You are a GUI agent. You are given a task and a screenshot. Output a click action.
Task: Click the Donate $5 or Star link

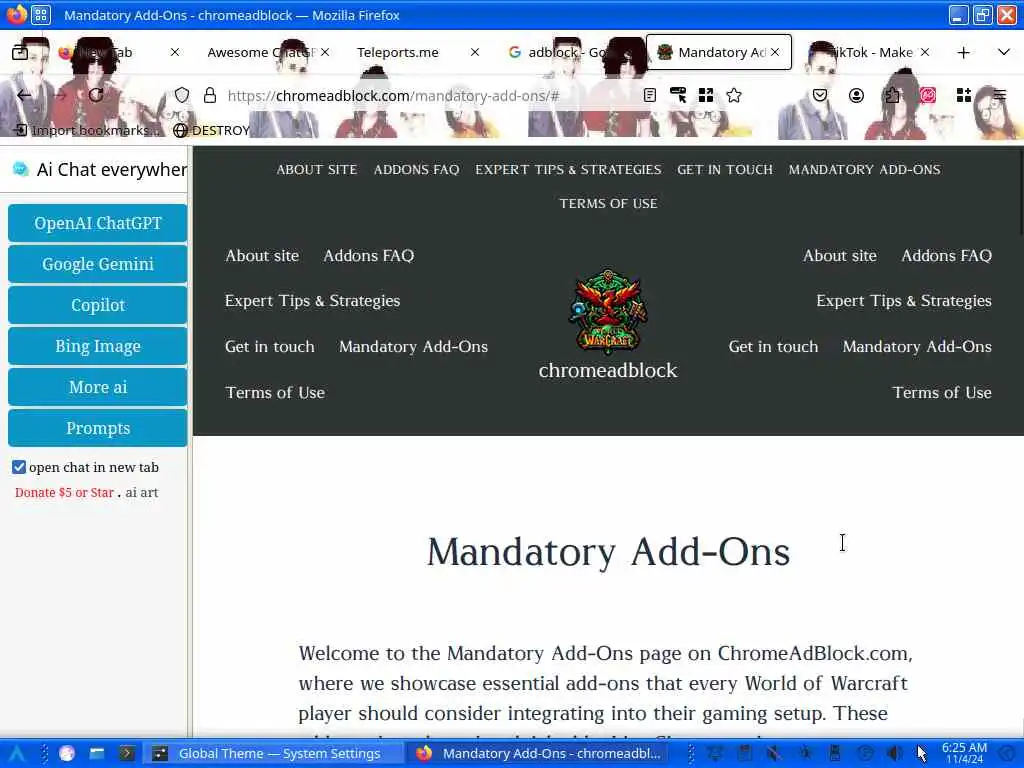(x=64, y=492)
